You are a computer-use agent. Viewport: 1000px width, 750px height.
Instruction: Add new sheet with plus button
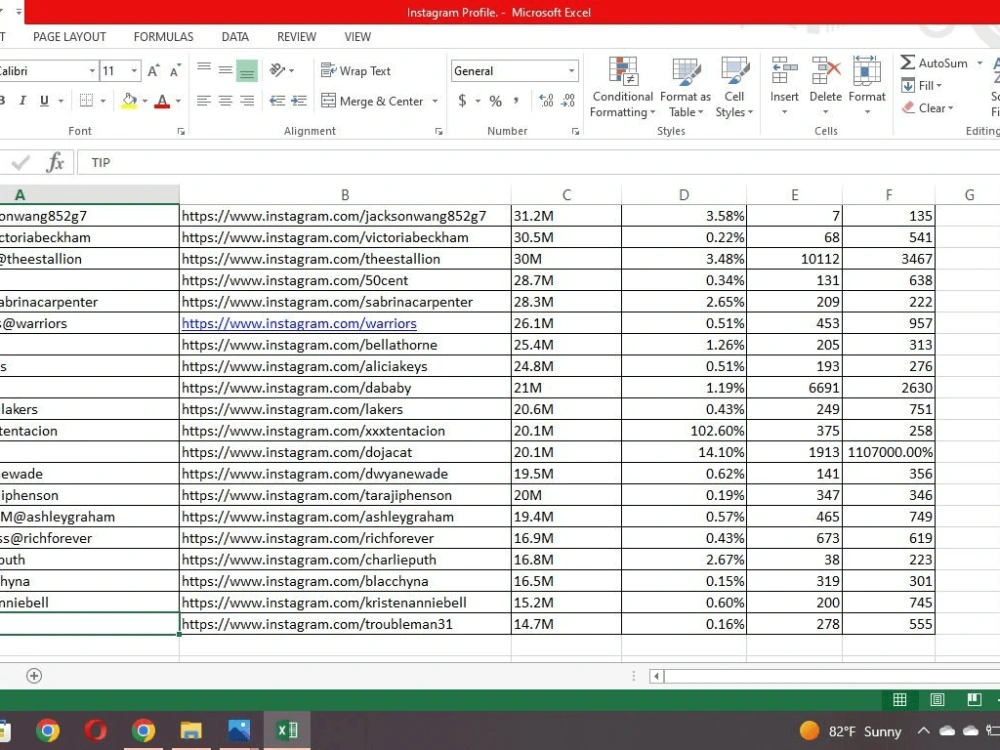[x=34, y=676]
